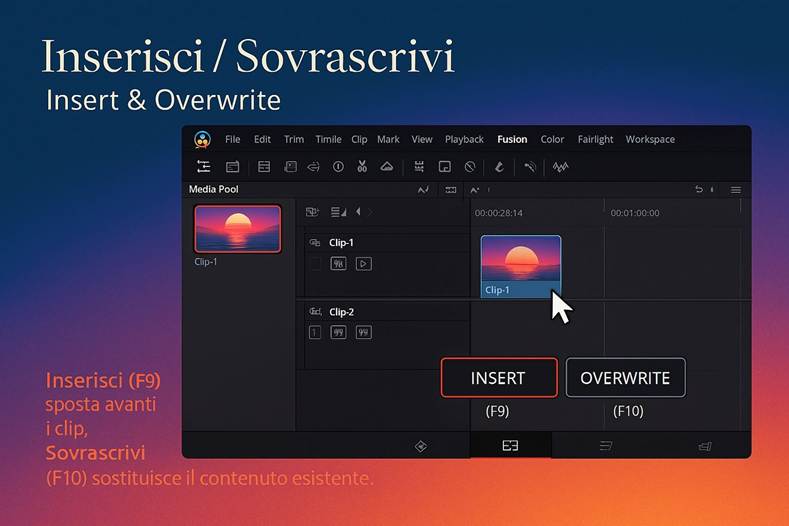This screenshot has width=789, height=526.
Task: Click the clapperboard window toolbar icon
Action: point(232,167)
